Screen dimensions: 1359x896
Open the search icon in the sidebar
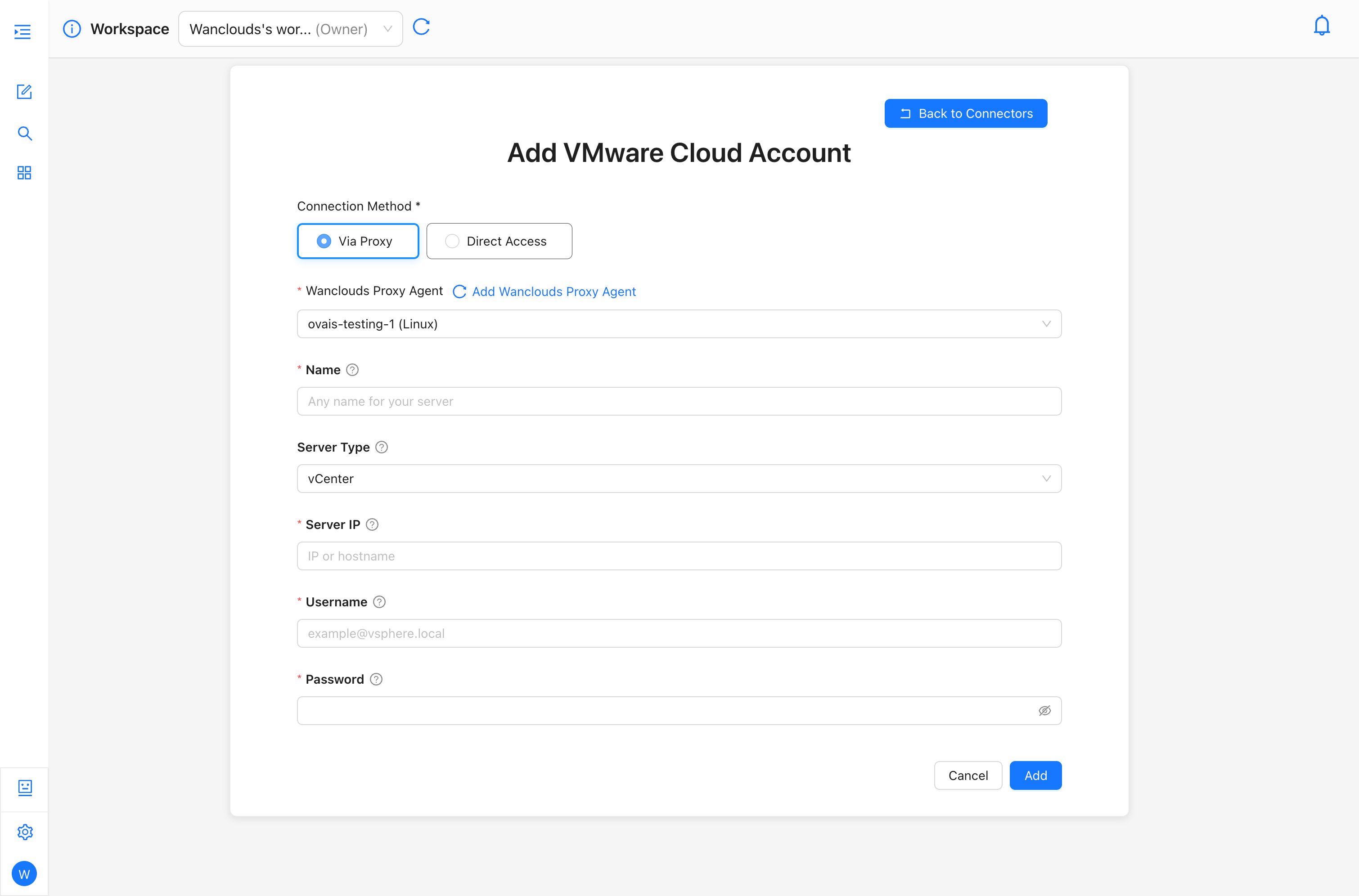tap(25, 133)
